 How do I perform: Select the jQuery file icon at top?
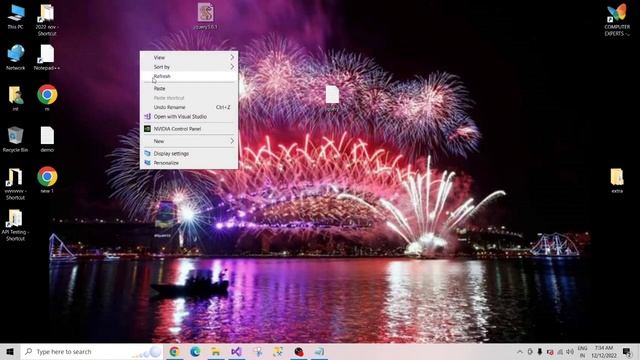[x=205, y=12]
